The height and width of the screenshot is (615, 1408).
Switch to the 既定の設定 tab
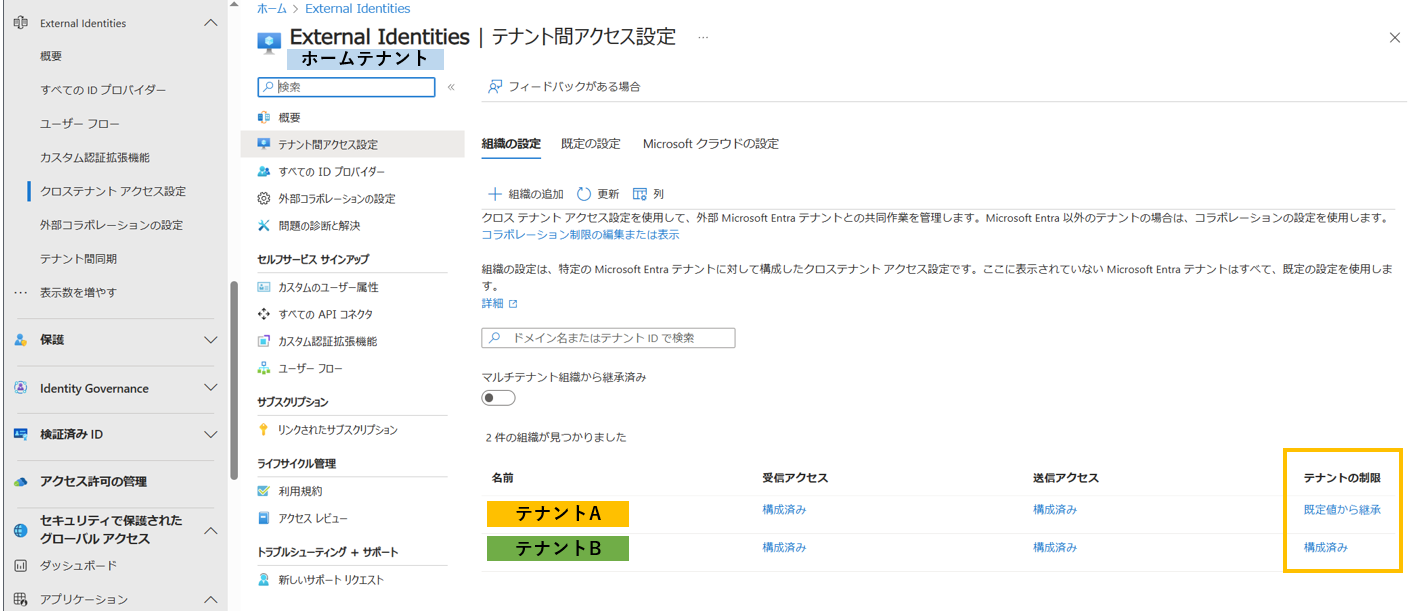point(591,143)
